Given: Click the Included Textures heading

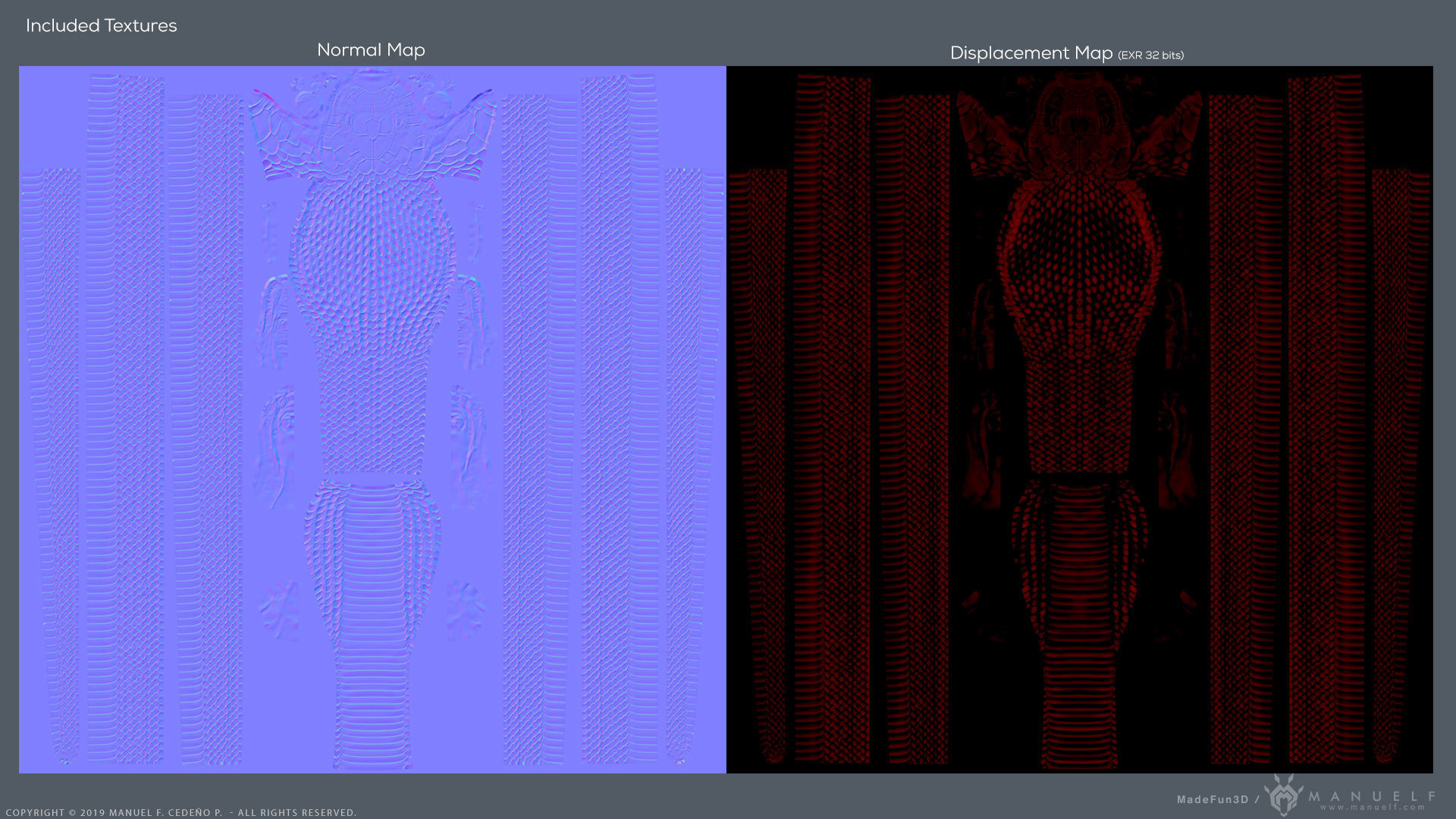Looking at the screenshot, I should 101,26.
